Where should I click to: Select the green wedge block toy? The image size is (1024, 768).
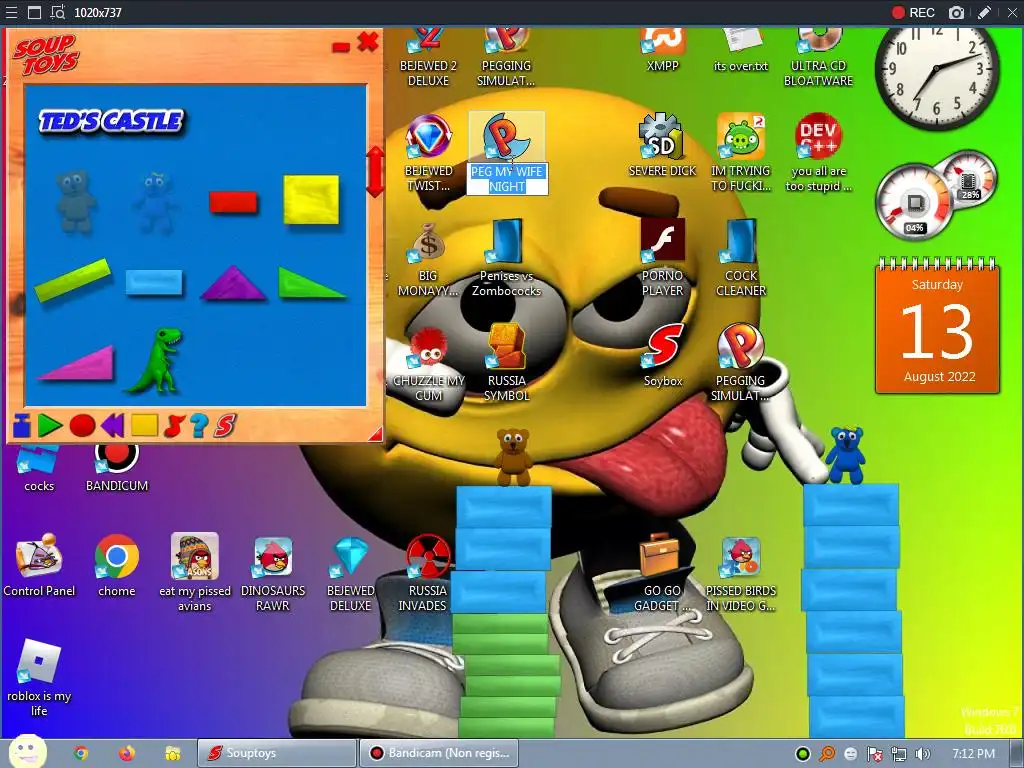pyautogui.click(x=311, y=282)
